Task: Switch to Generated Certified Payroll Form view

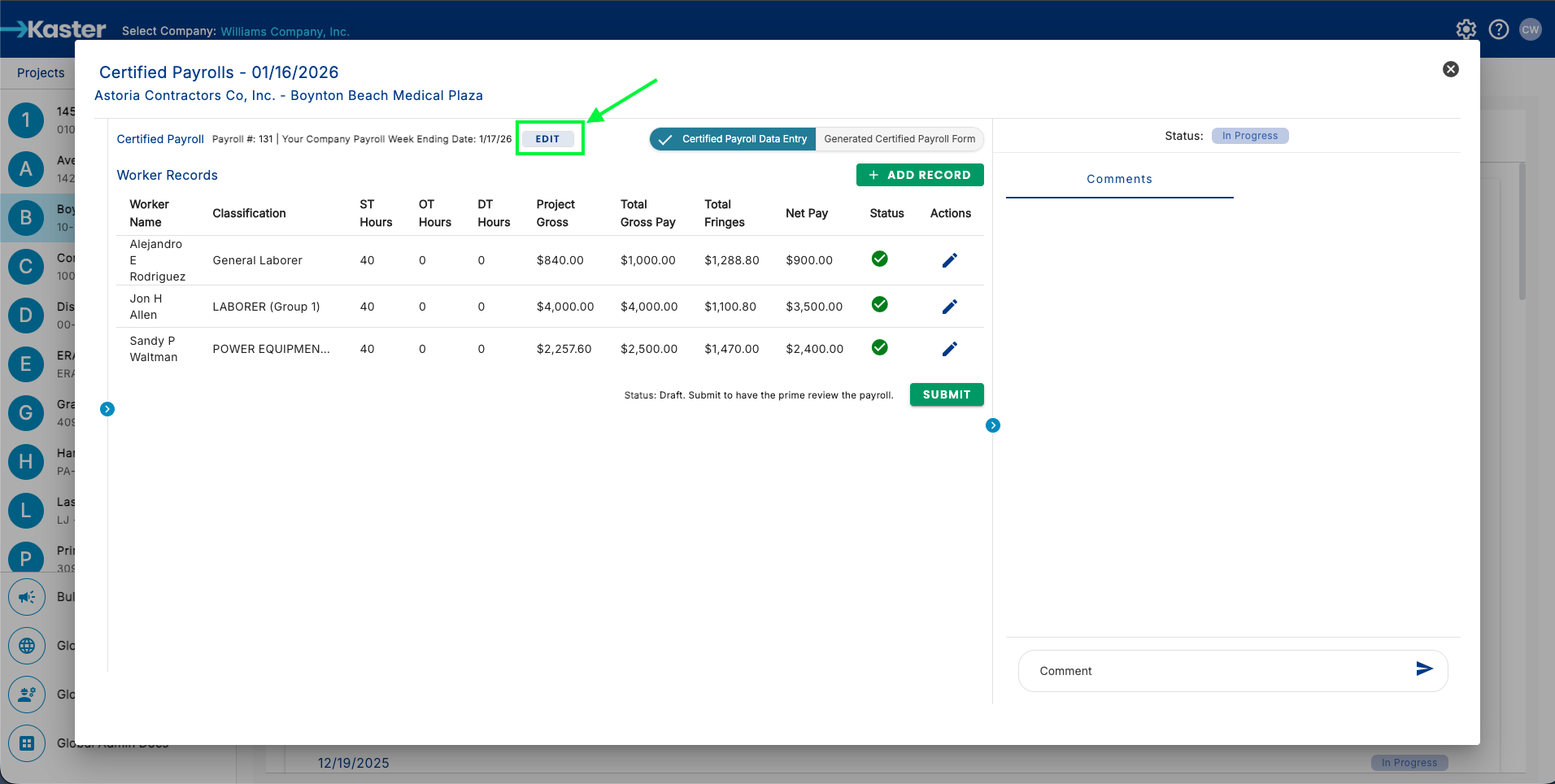Action: (x=899, y=139)
